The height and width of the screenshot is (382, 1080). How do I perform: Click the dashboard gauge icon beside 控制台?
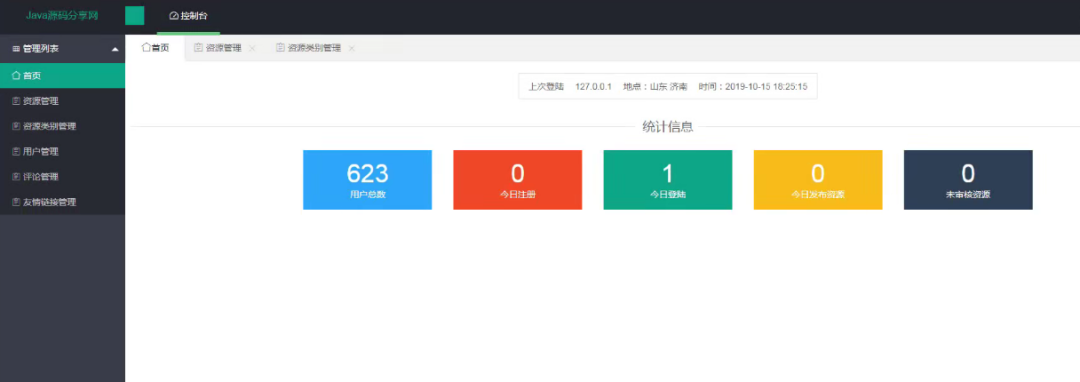pyautogui.click(x=174, y=15)
